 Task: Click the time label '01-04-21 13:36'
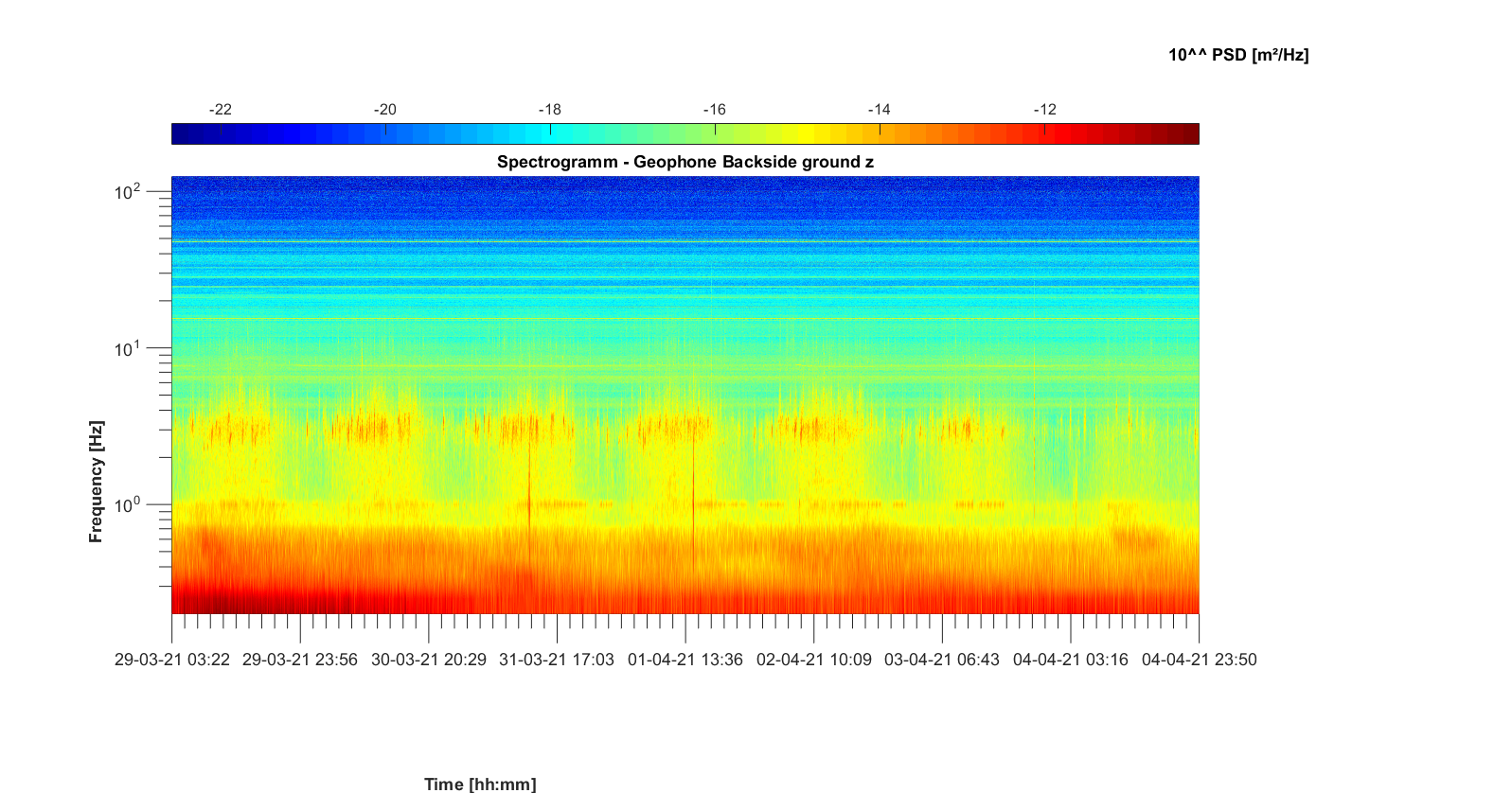tap(685, 660)
